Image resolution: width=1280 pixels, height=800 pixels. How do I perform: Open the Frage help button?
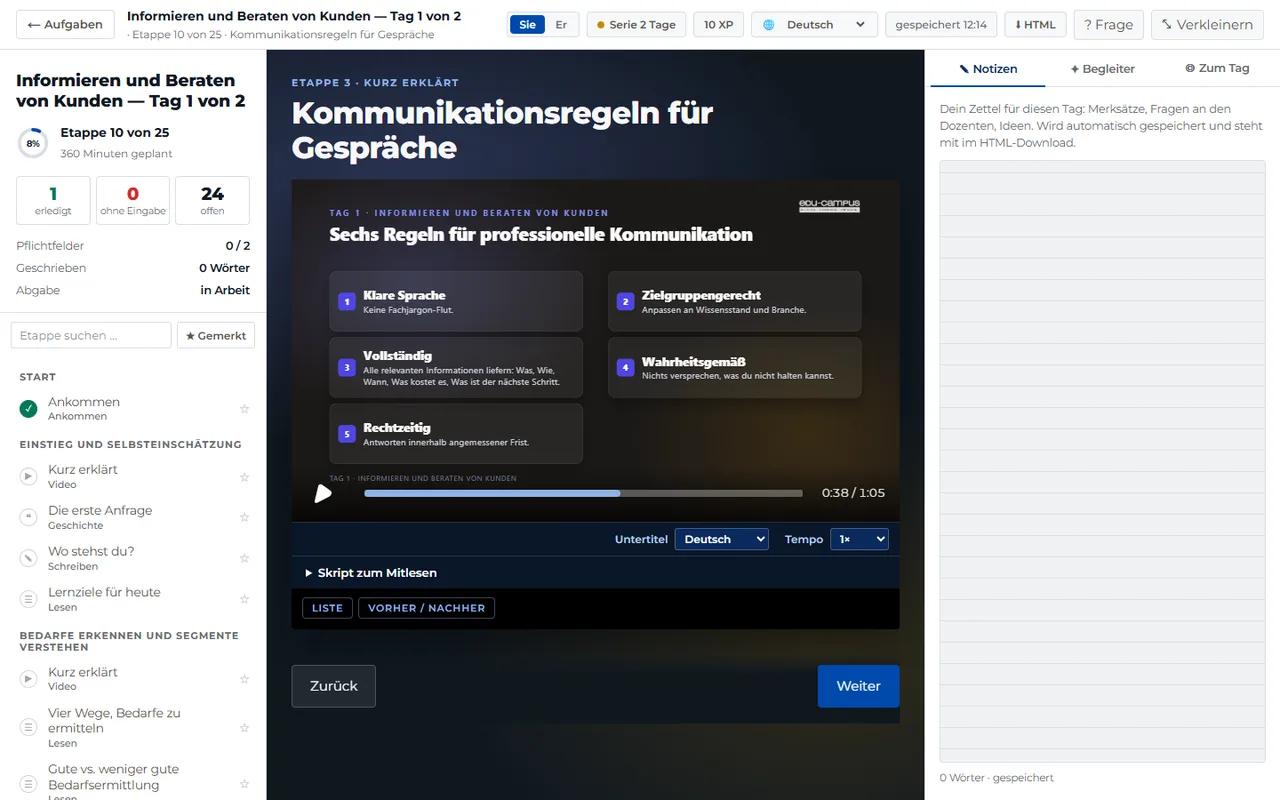click(x=1109, y=25)
